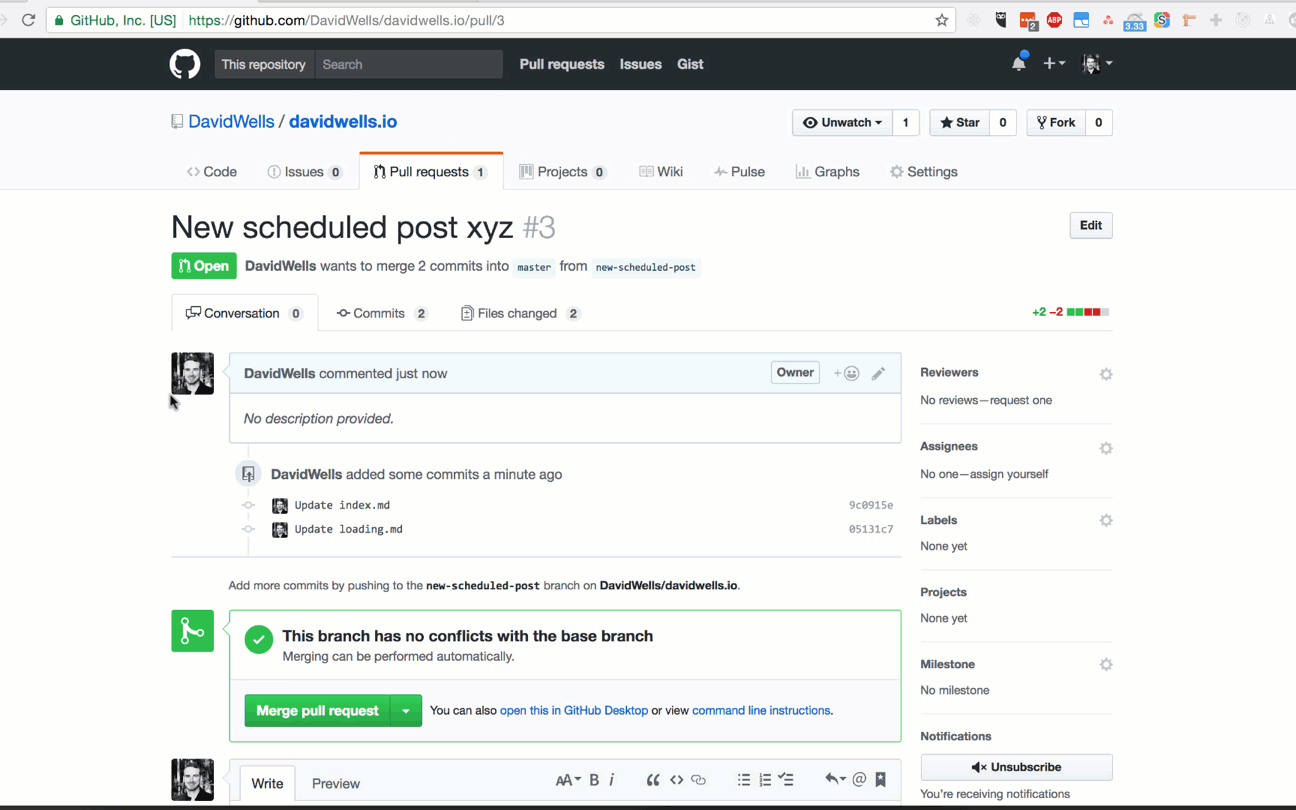
Task: Bookmark page with the star icon in address bar
Action: (x=941, y=20)
